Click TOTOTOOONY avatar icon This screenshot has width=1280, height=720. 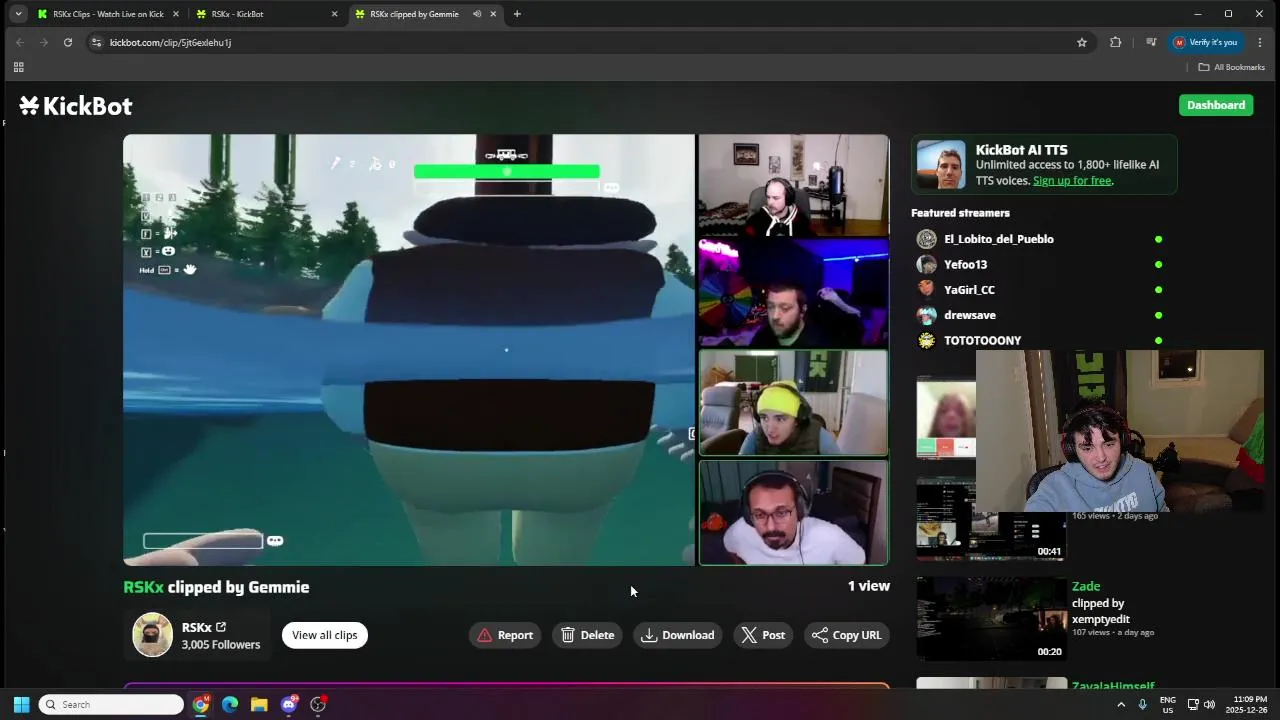pyautogui.click(x=927, y=340)
